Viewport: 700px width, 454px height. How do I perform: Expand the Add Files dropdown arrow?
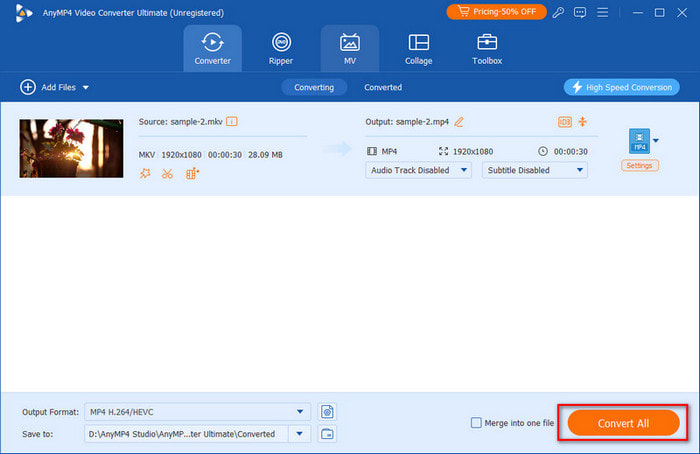click(x=86, y=87)
